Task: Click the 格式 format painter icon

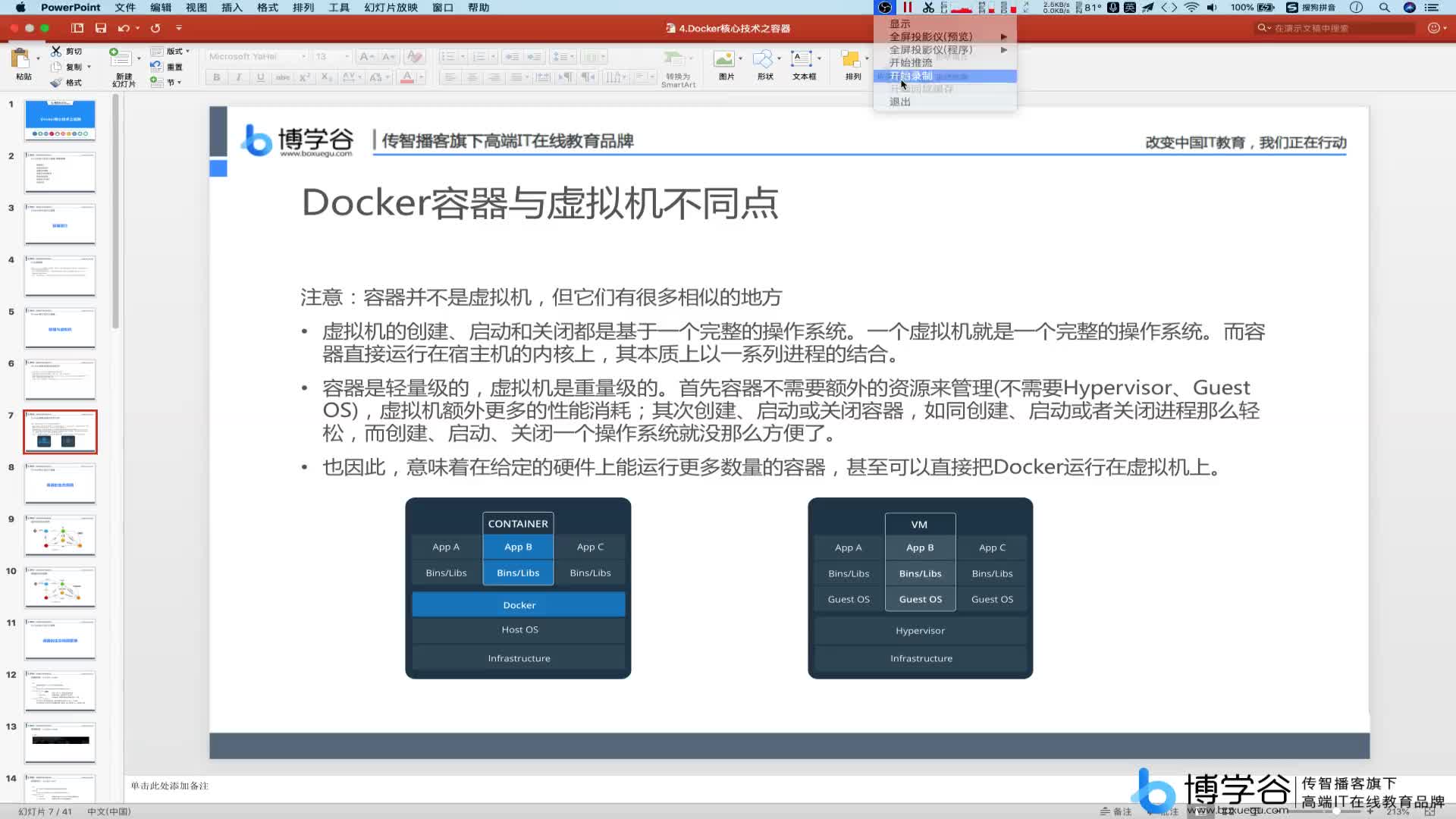Action: [x=56, y=83]
